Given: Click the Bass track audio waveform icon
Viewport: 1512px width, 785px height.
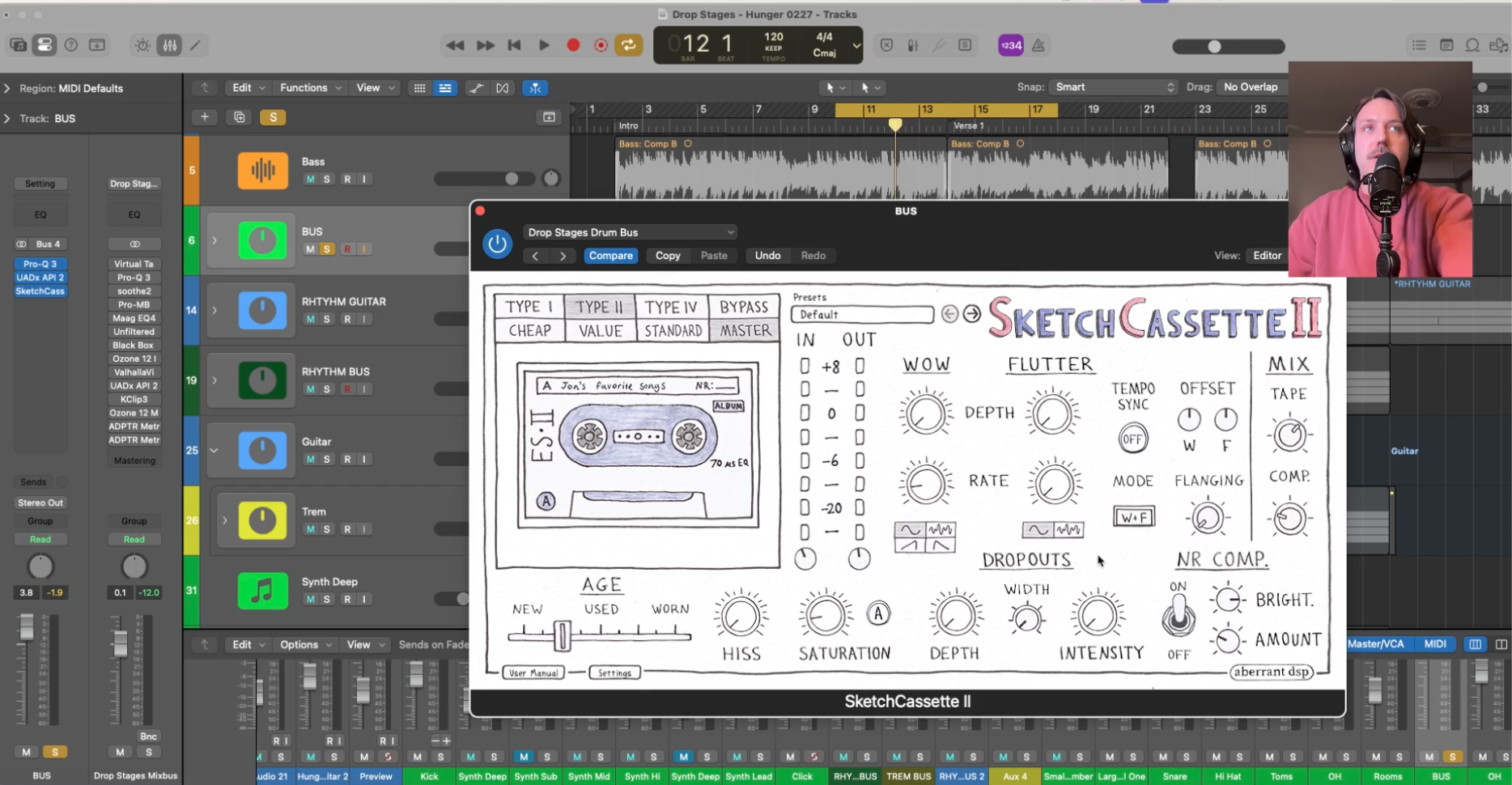Looking at the screenshot, I should [x=262, y=170].
